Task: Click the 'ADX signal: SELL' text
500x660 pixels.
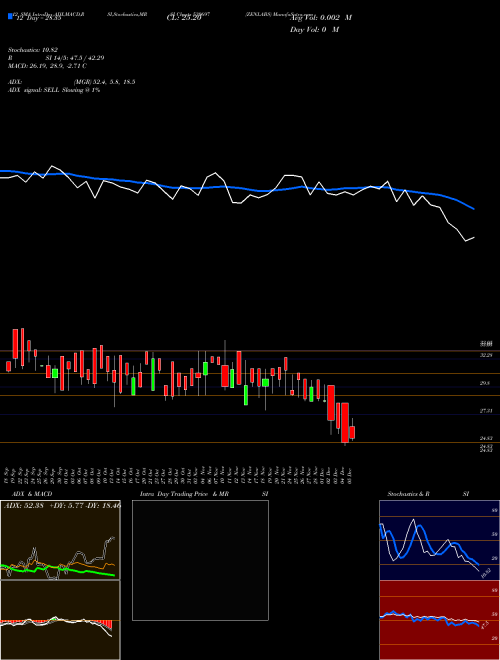Action: (x=34, y=90)
